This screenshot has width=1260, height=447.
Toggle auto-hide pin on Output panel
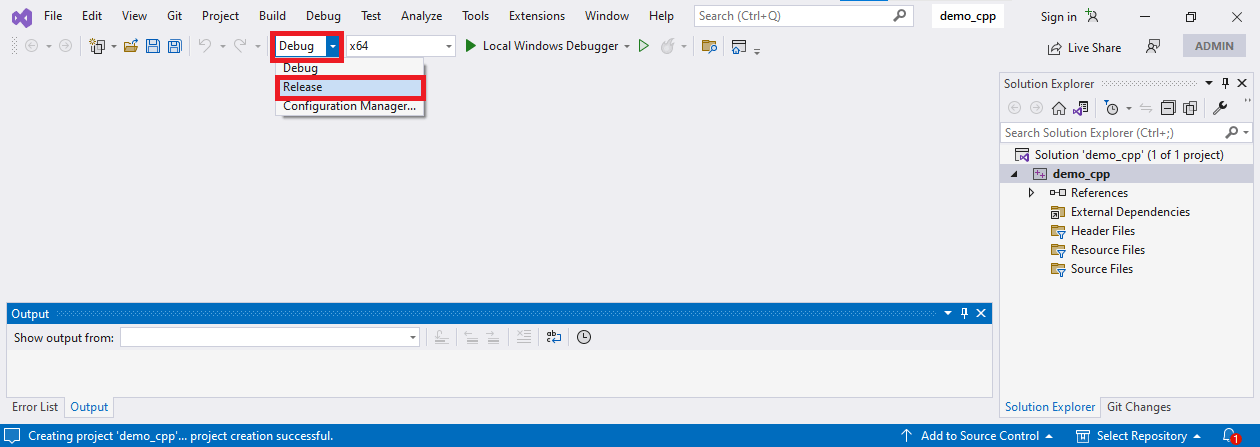tap(964, 313)
